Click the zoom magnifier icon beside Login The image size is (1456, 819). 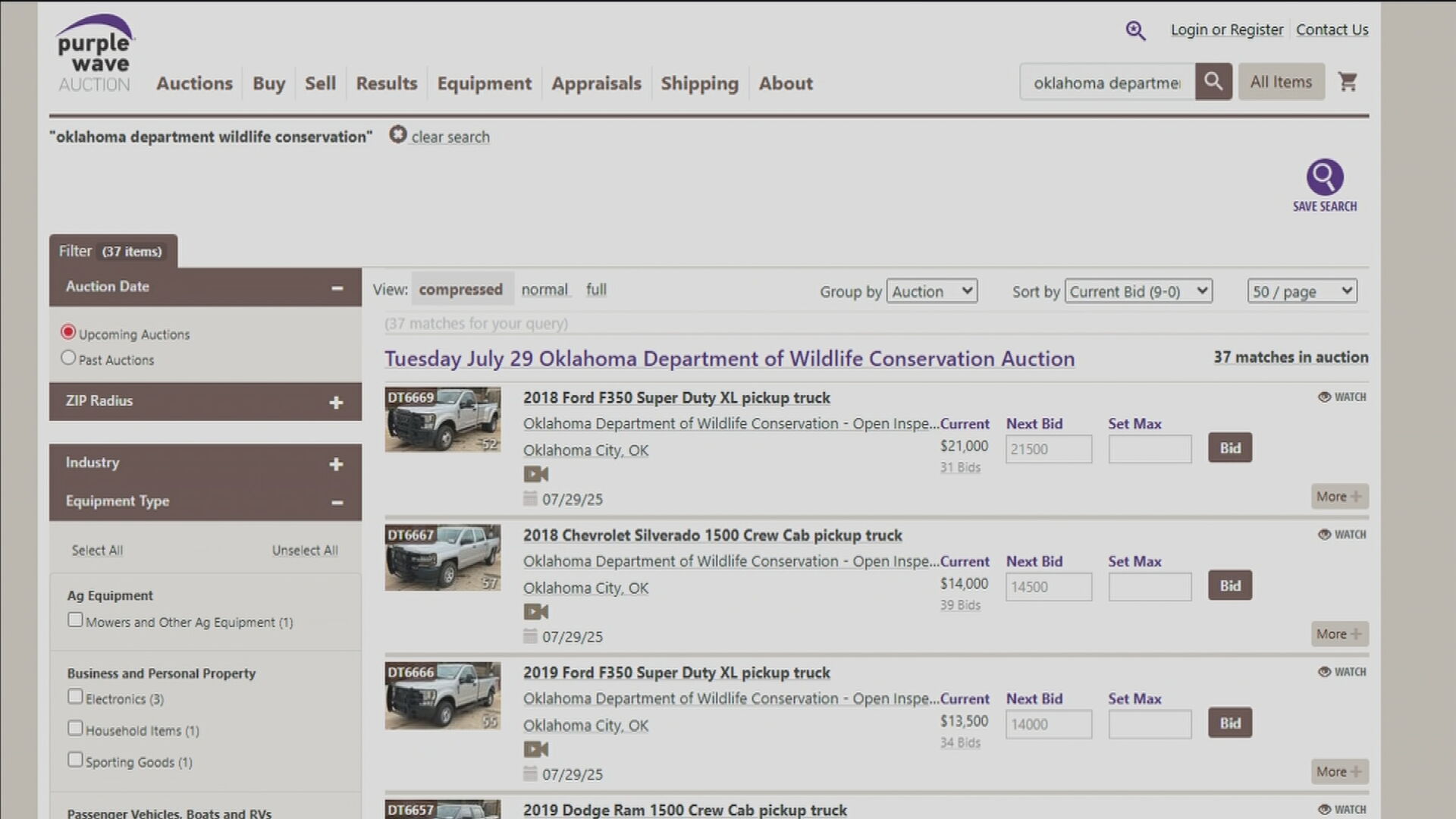(x=1135, y=30)
